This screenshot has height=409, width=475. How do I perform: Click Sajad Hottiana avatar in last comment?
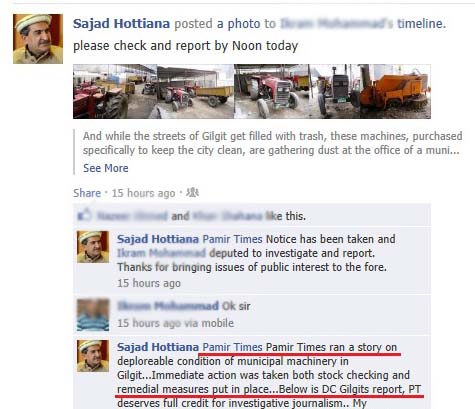pos(93,356)
